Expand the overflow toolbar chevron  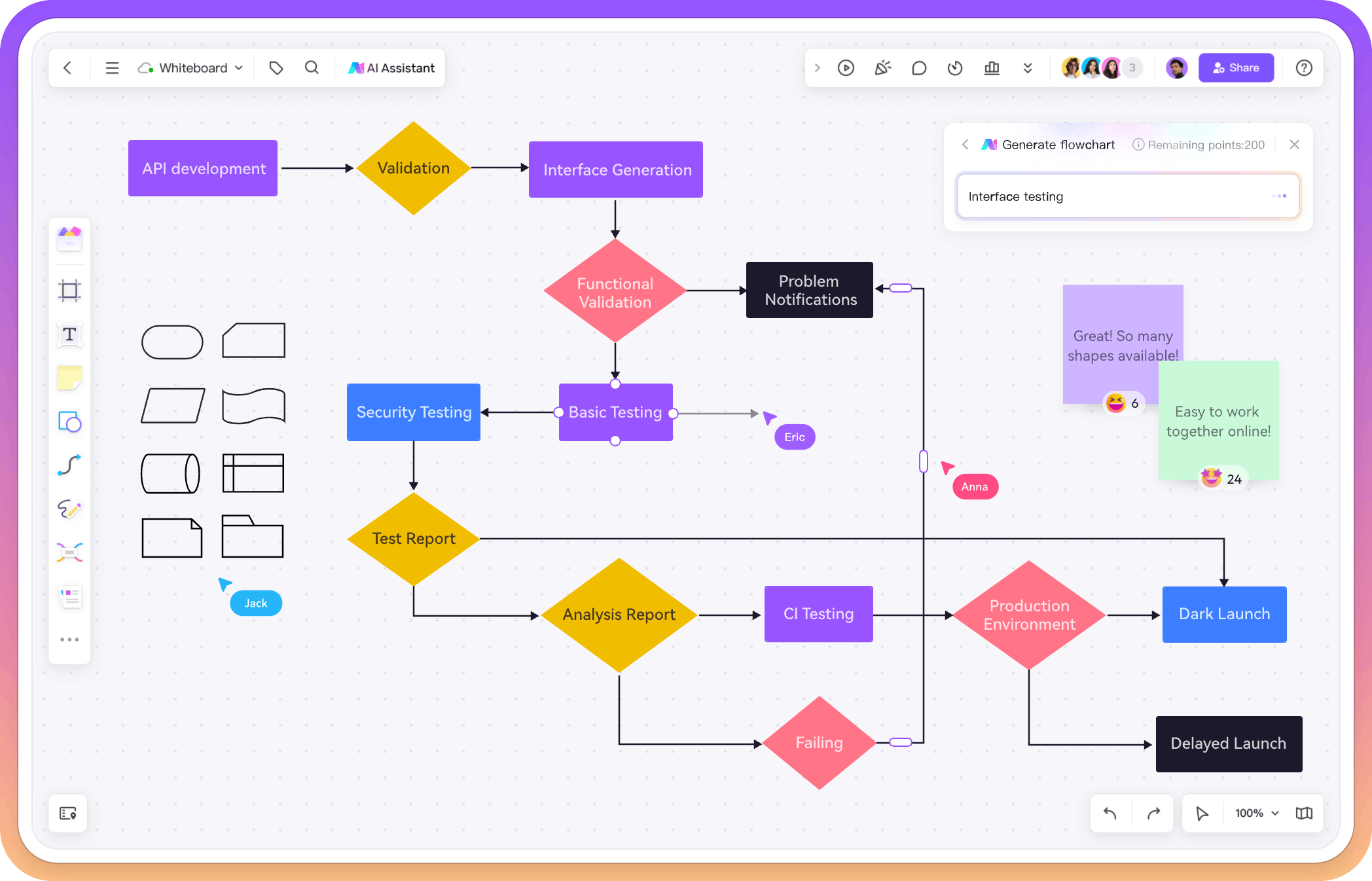pos(1028,68)
